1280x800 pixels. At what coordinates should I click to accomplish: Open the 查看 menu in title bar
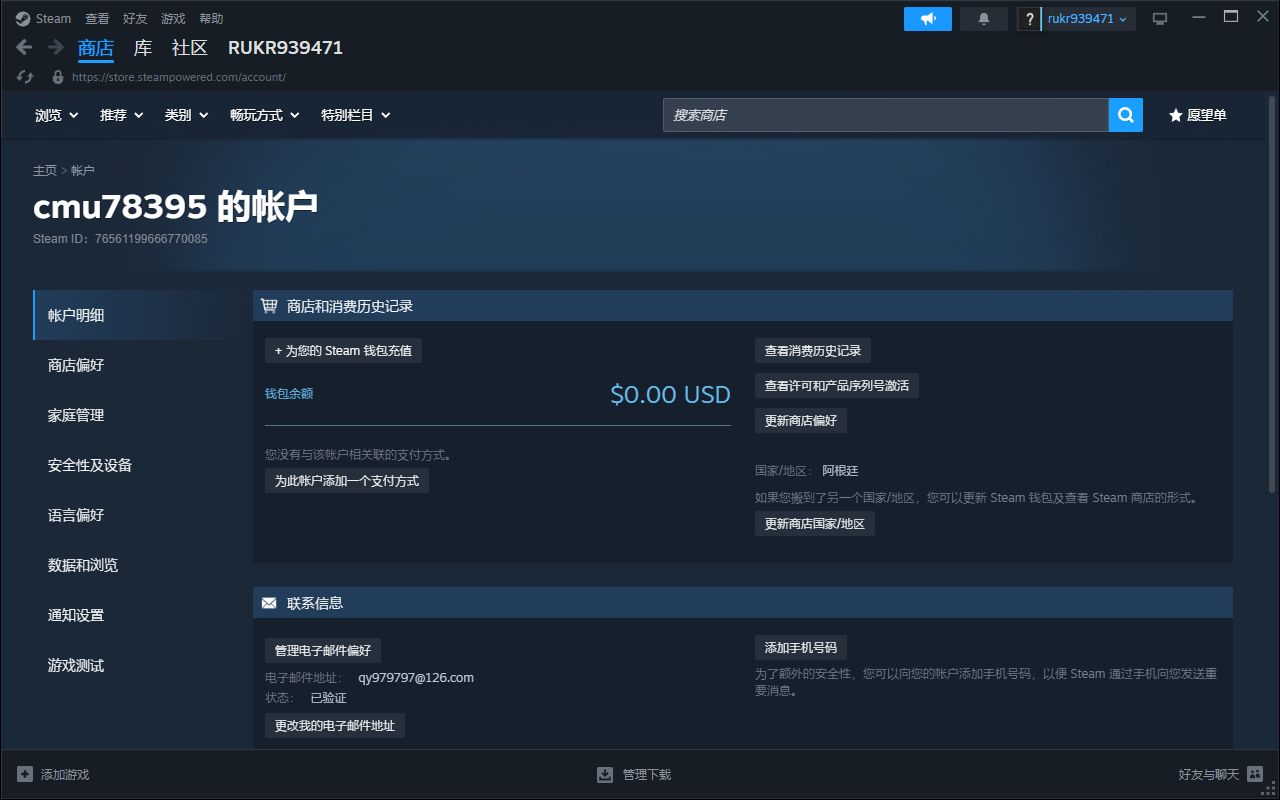point(97,19)
